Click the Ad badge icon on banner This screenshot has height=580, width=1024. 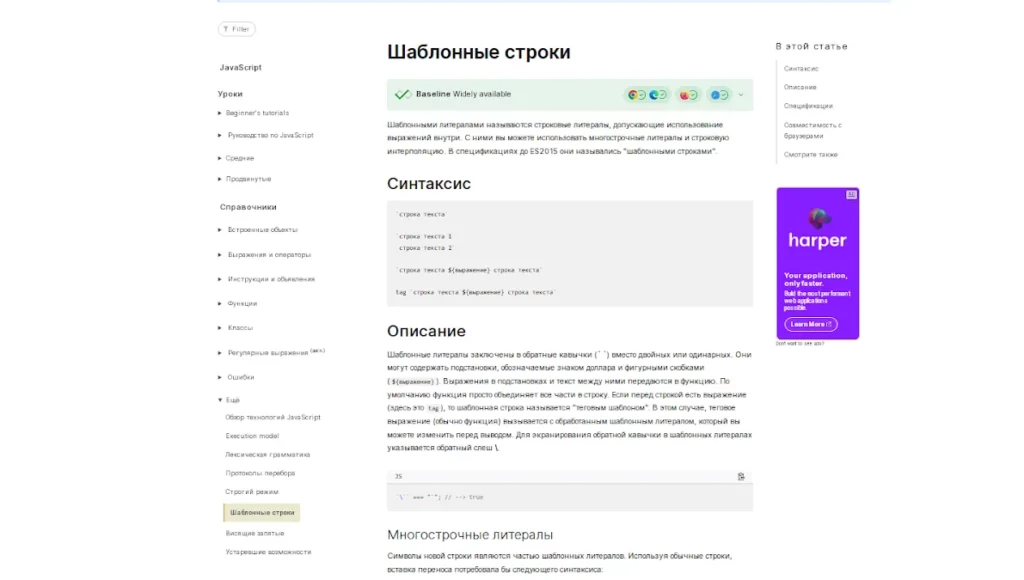point(851,195)
